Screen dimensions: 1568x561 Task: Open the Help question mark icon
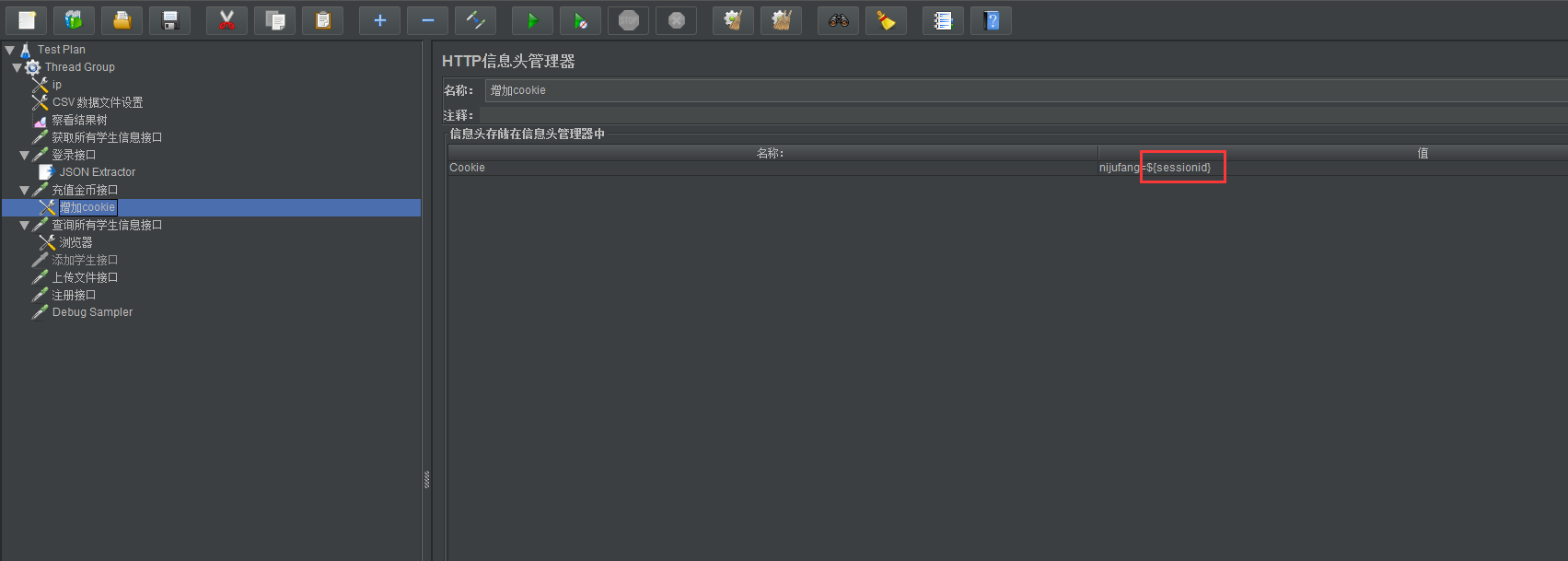click(991, 20)
